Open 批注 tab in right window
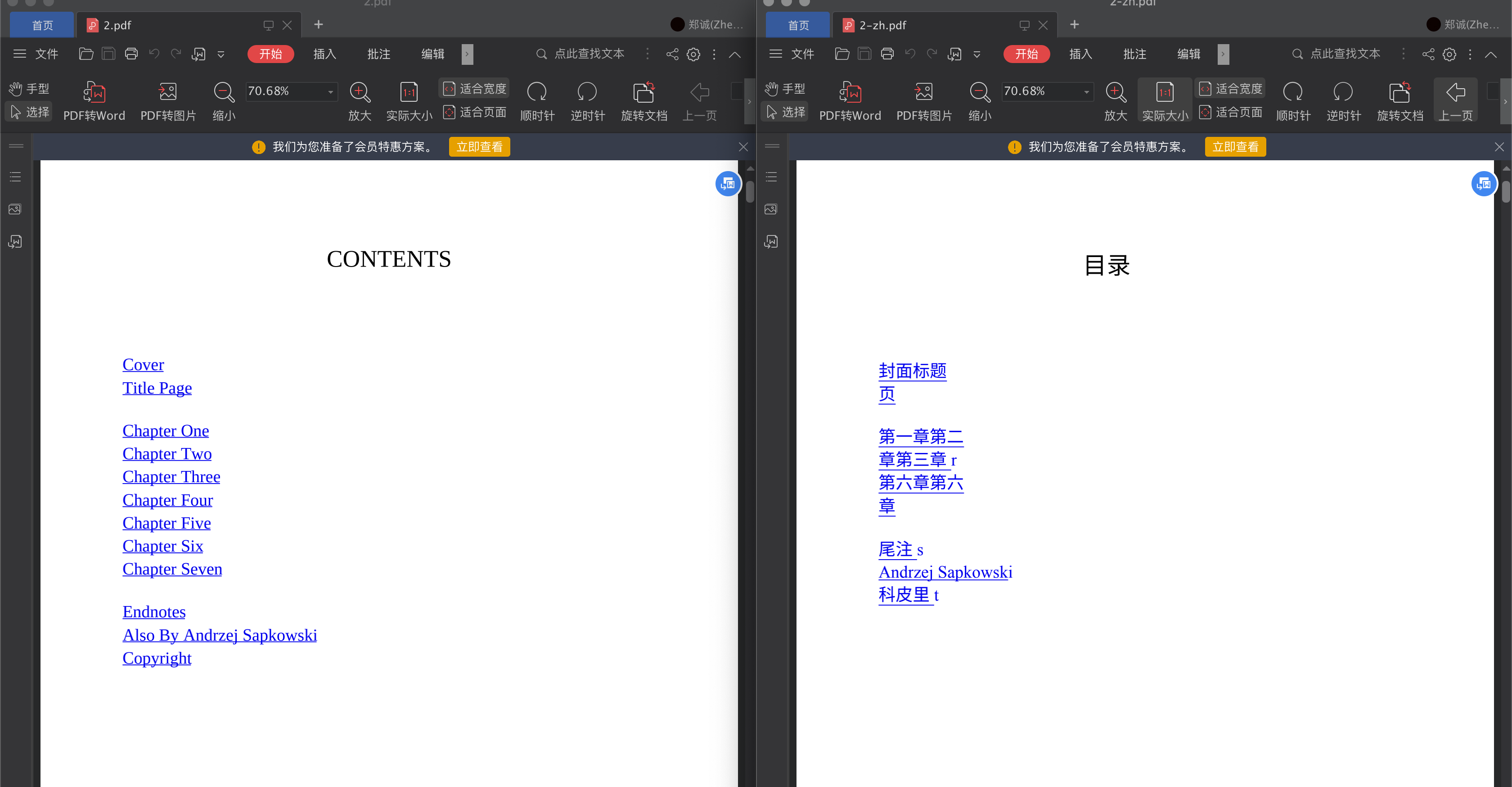Image resolution: width=1512 pixels, height=787 pixels. pos(1134,54)
